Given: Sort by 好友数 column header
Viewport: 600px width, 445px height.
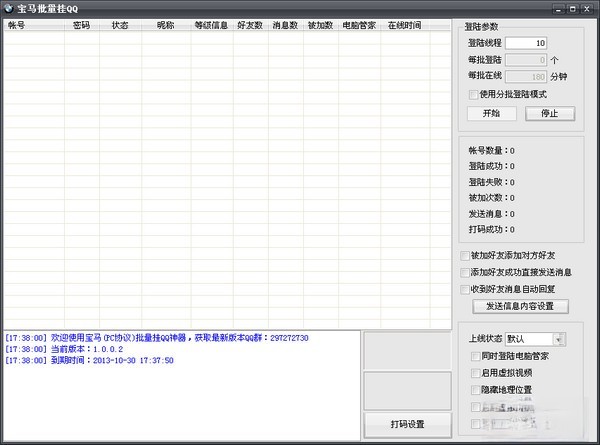Looking at the screenshot, I should (251, 25).
